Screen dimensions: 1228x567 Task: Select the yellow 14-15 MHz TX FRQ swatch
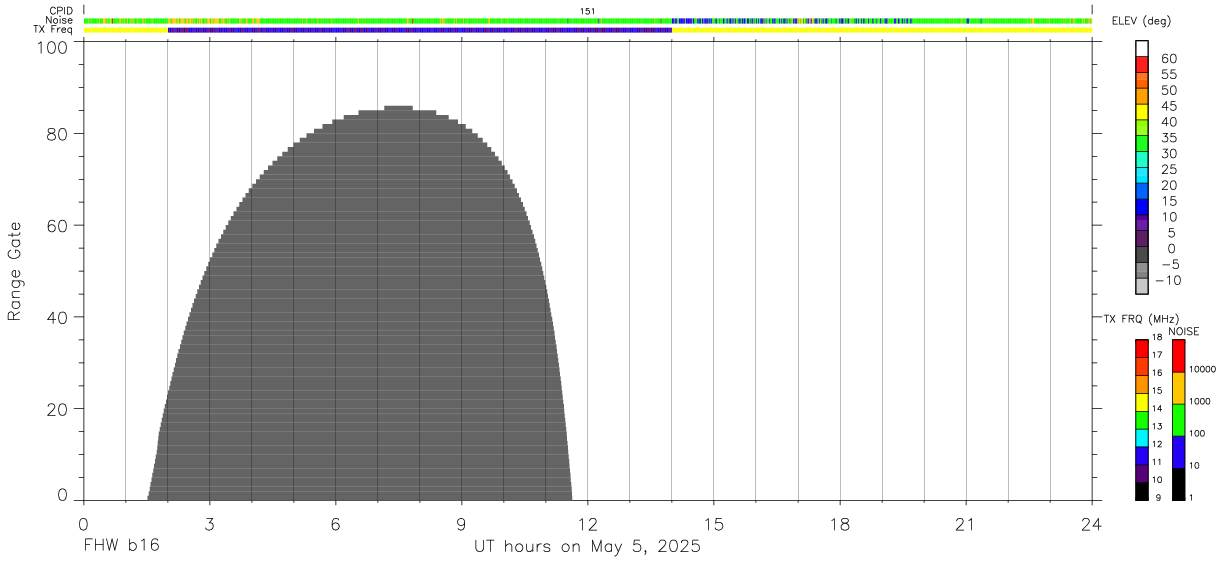point(1142,402)
